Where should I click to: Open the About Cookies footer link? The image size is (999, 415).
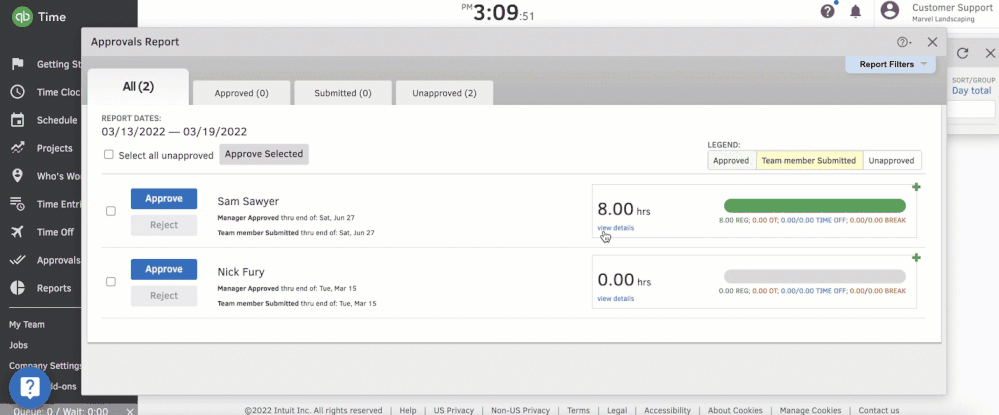coord(735,411)
